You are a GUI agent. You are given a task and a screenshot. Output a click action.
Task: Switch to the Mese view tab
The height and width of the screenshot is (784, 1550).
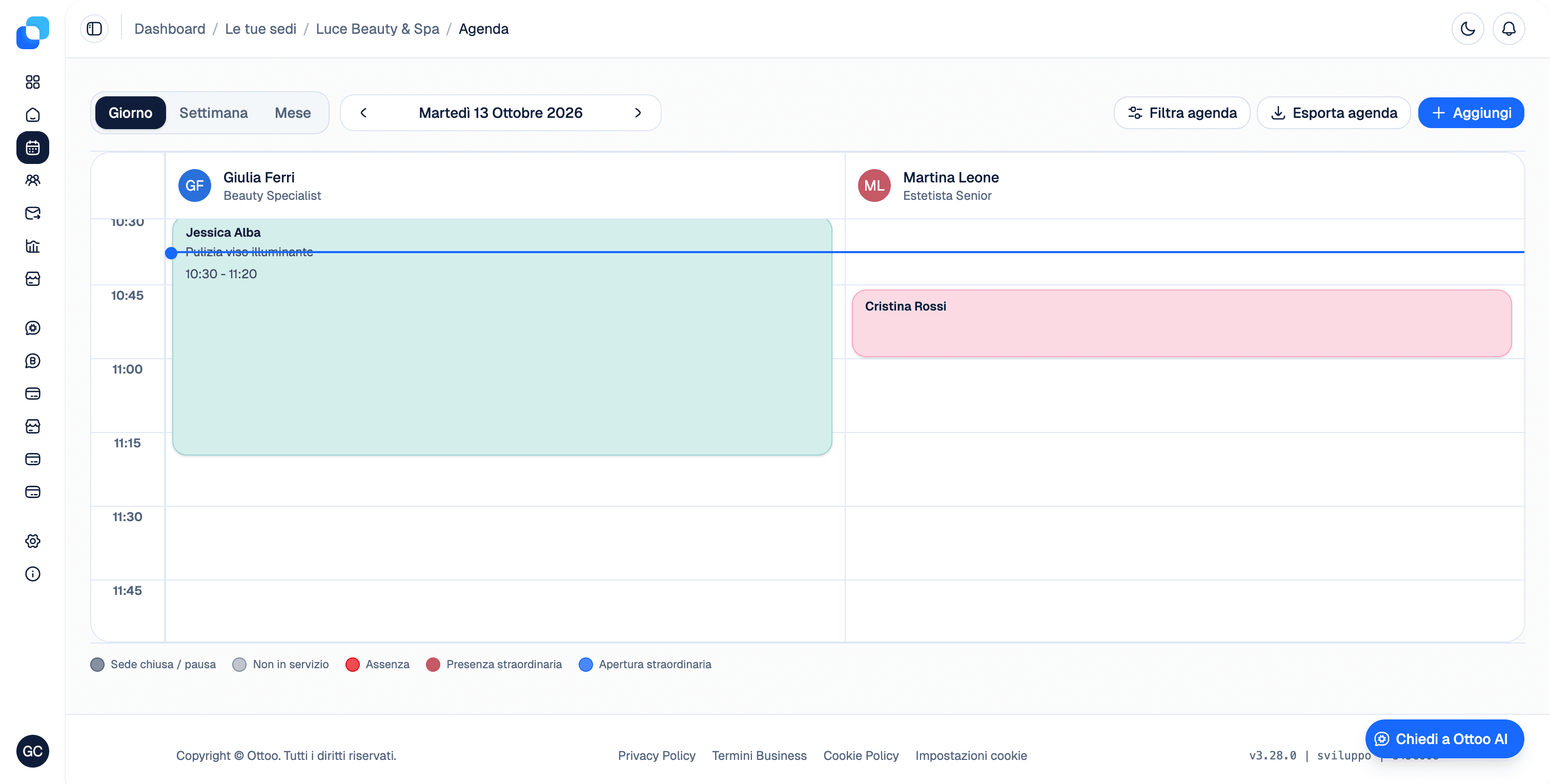[293, 113]
